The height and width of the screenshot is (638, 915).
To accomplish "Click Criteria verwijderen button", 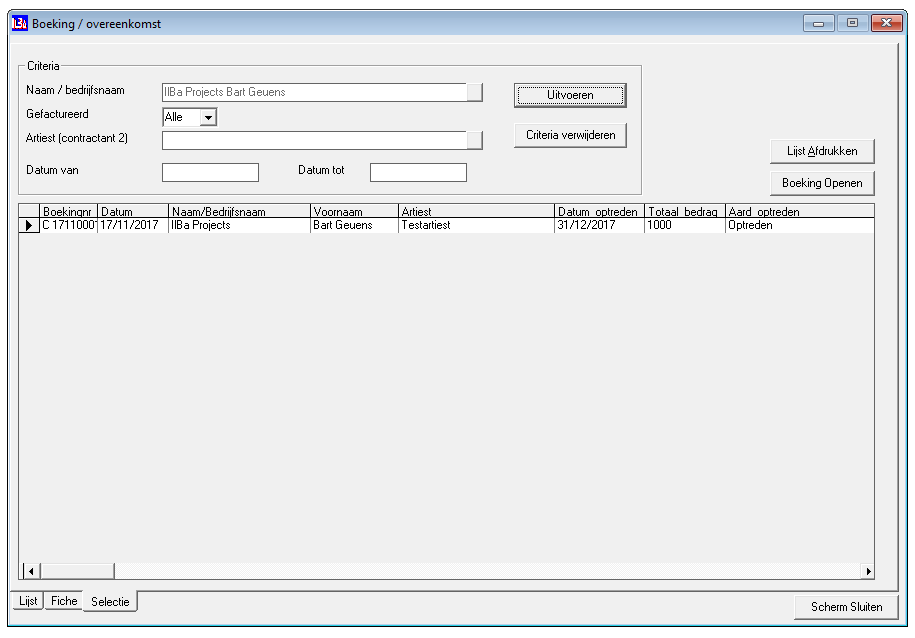I will click(x=570, y=135).
